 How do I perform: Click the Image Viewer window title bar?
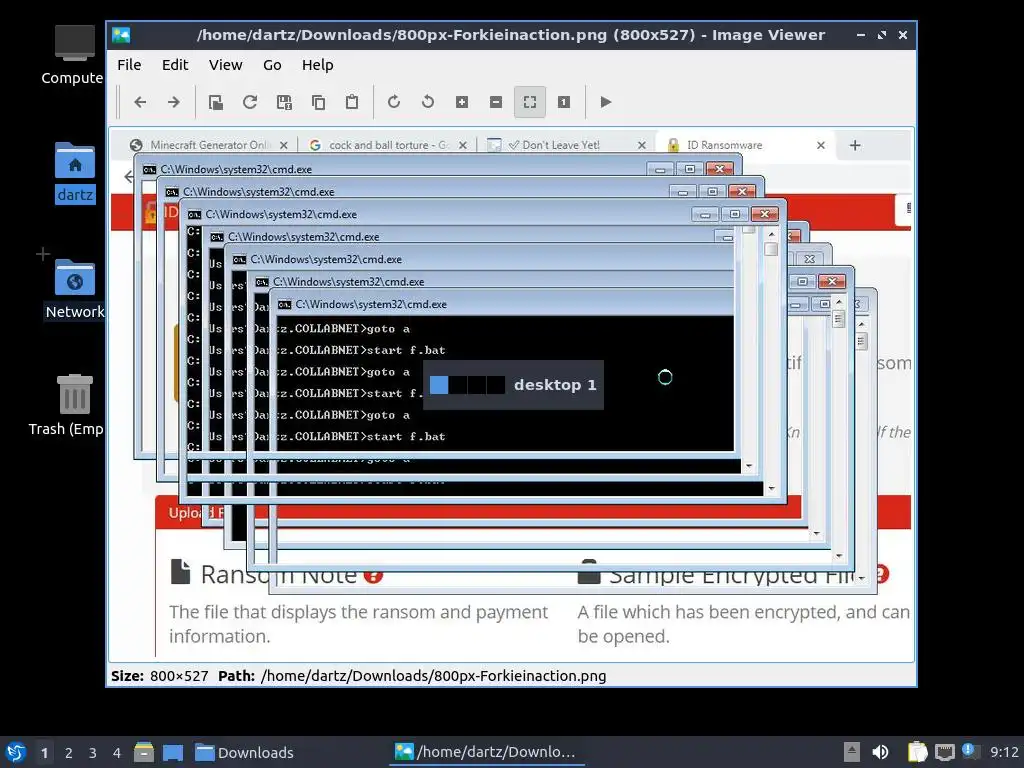(x=511, y=35)
